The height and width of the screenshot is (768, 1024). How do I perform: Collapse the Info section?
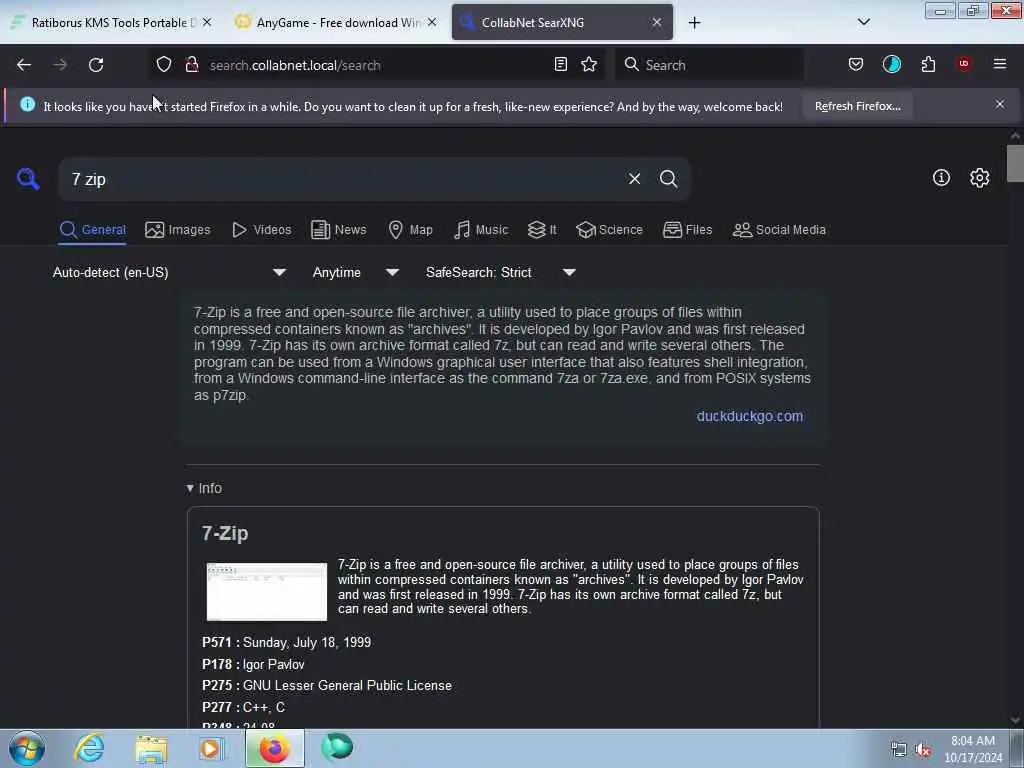[204, 488]
